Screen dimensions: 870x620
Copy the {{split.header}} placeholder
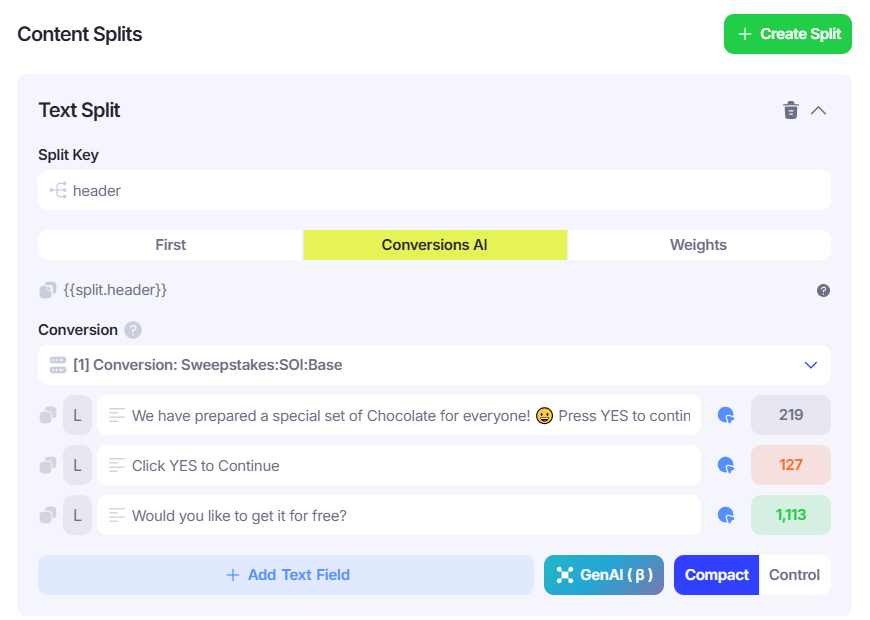pyautogui.click(x=48, y=290)
